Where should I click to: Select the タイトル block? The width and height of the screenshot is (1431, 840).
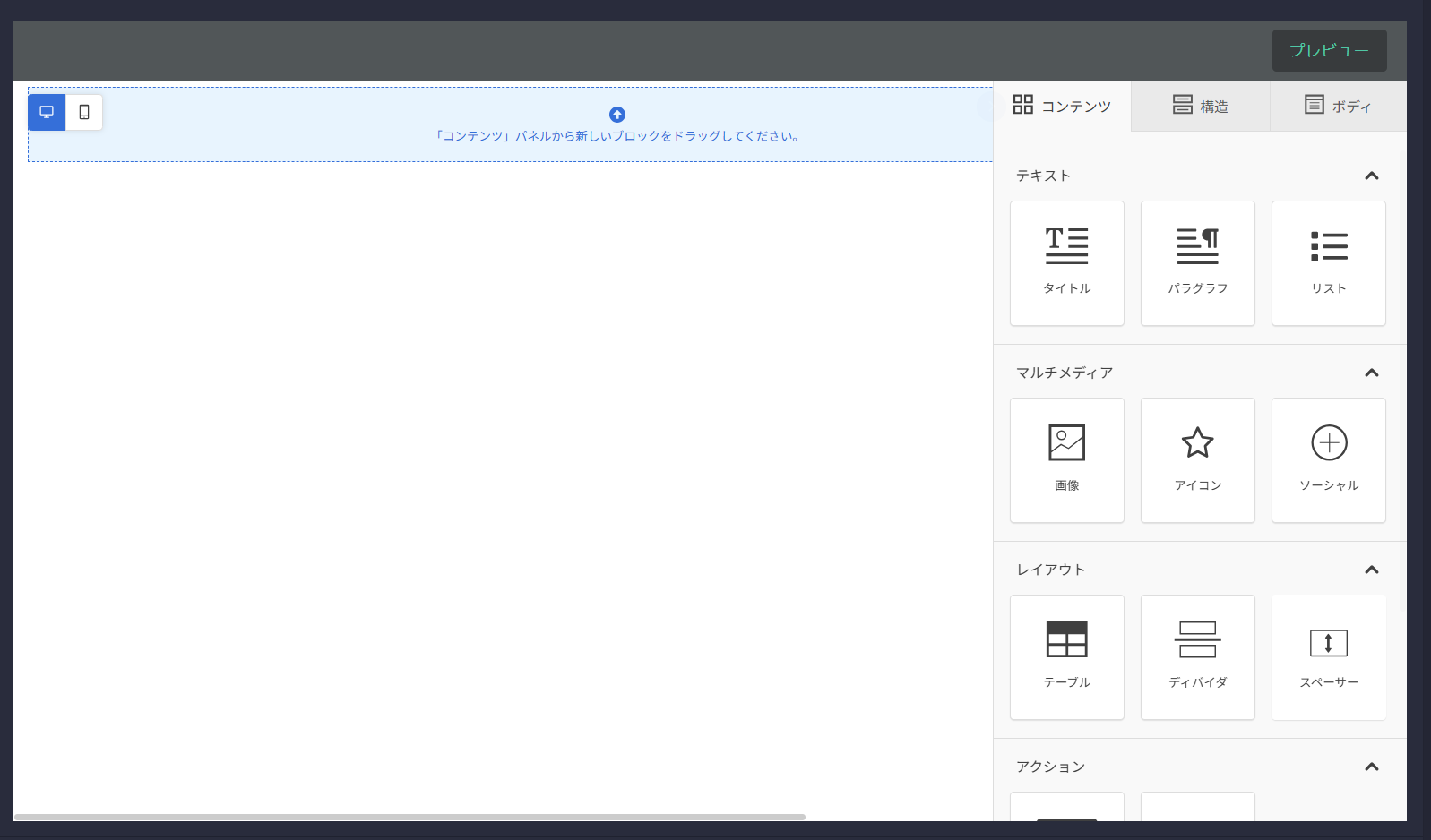[1067, 263]
